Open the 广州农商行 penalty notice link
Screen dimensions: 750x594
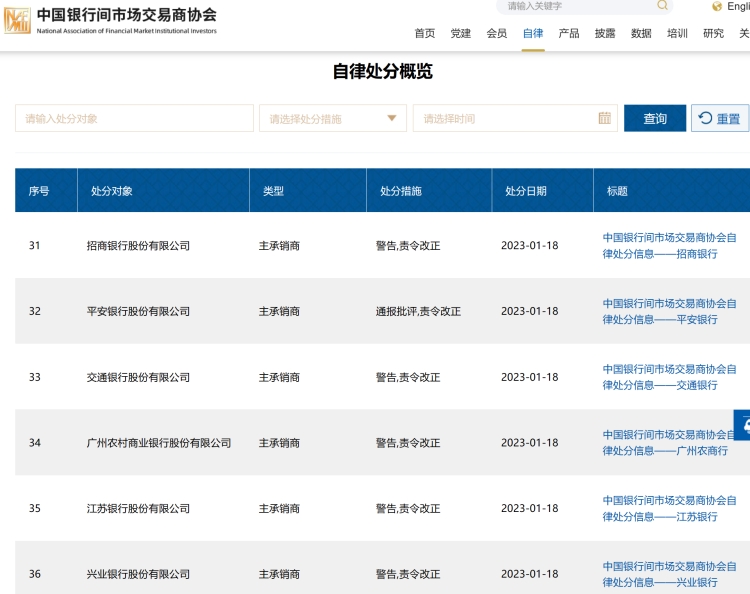[x=669, y=443]
